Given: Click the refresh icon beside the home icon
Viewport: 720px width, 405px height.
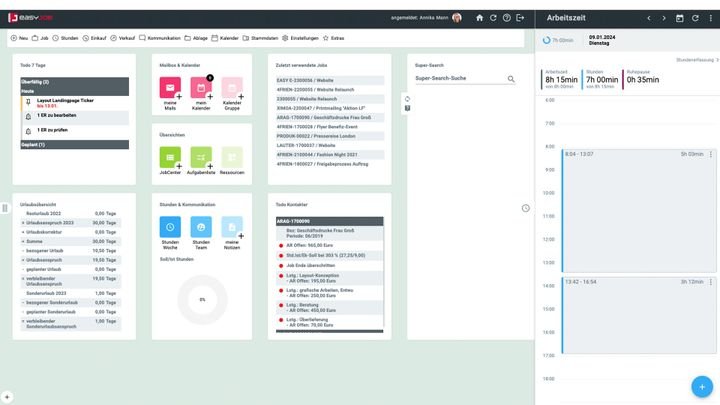Looking at the screenshot, I should point(493,18).
